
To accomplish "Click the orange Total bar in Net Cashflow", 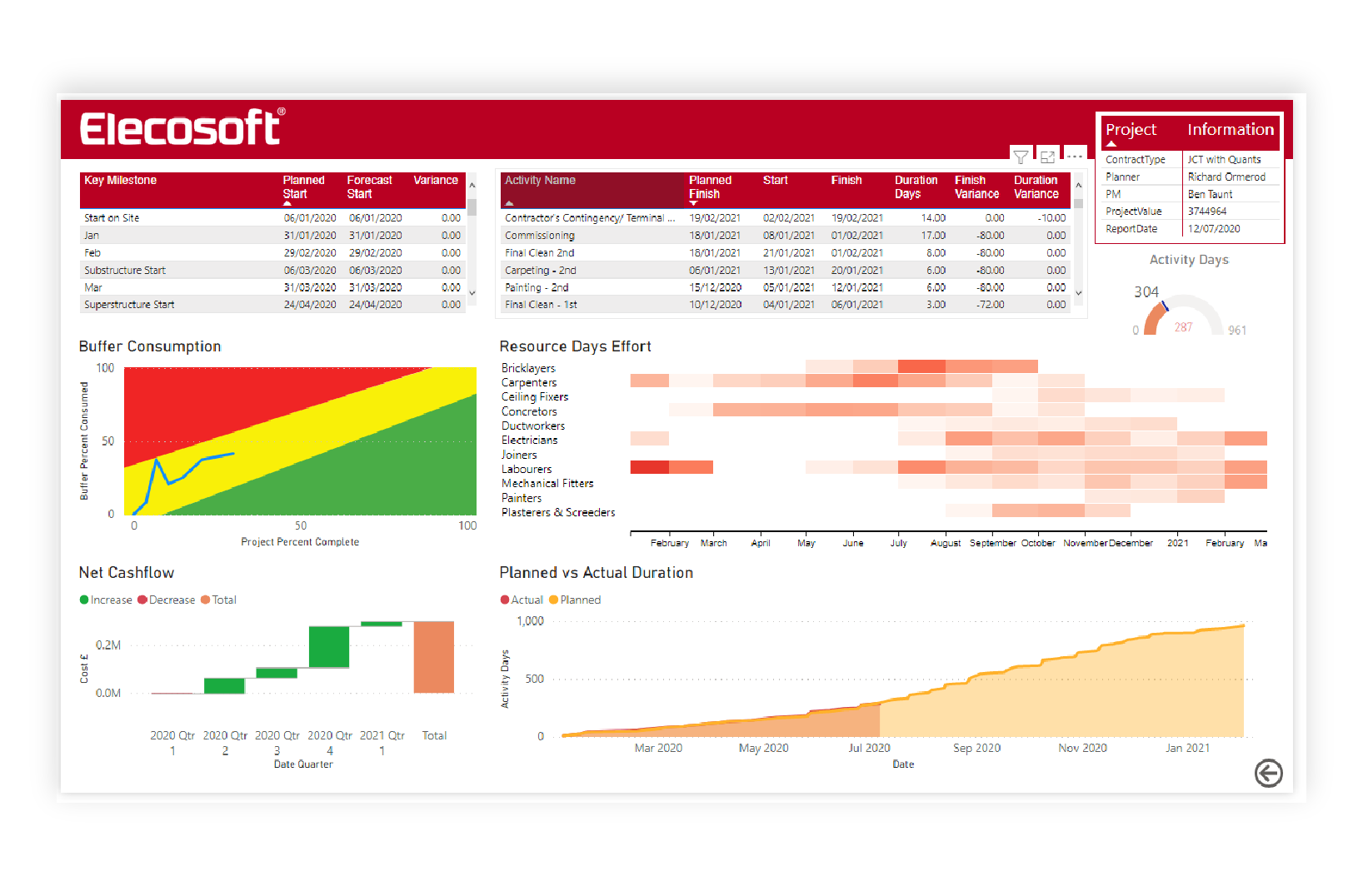I will click(433, 657).
